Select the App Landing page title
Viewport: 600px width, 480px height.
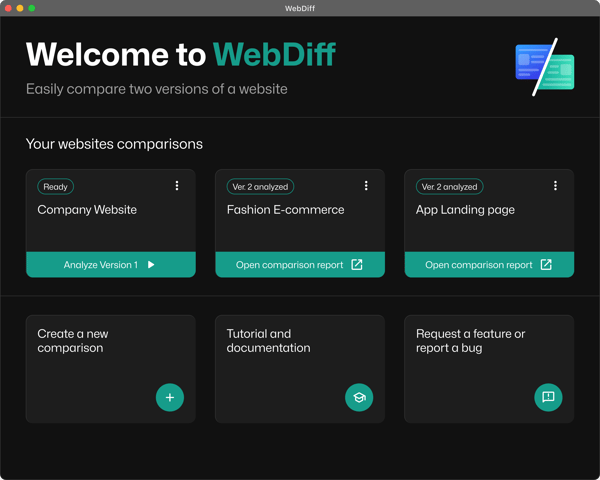click(x=465, y=210)
